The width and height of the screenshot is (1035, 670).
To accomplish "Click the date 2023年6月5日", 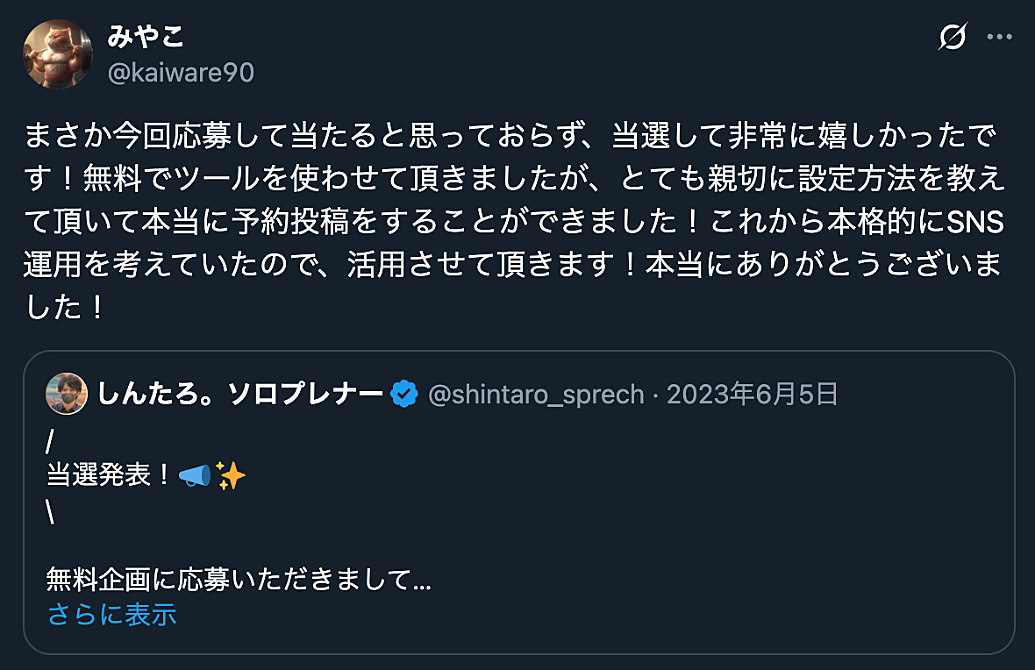I will [x=752, y=395].
